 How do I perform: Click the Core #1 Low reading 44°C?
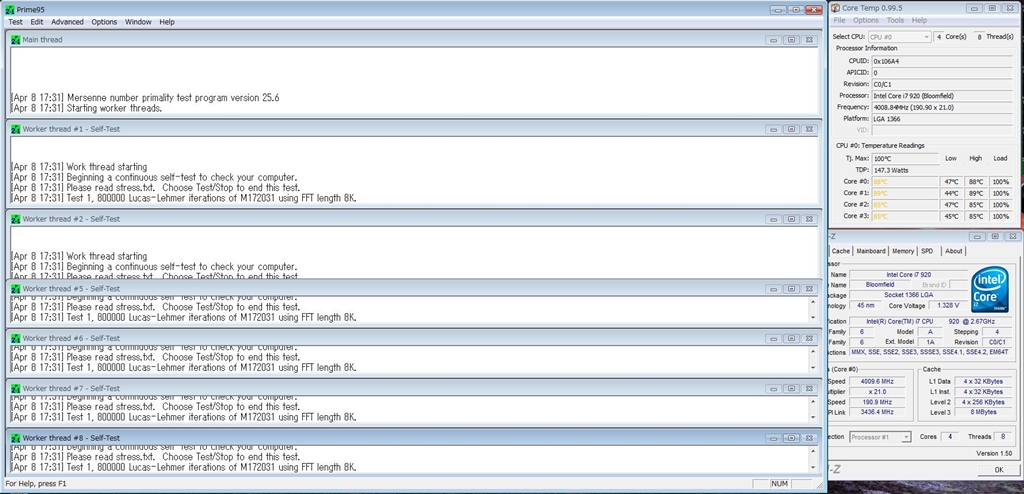tap(951, 193)
